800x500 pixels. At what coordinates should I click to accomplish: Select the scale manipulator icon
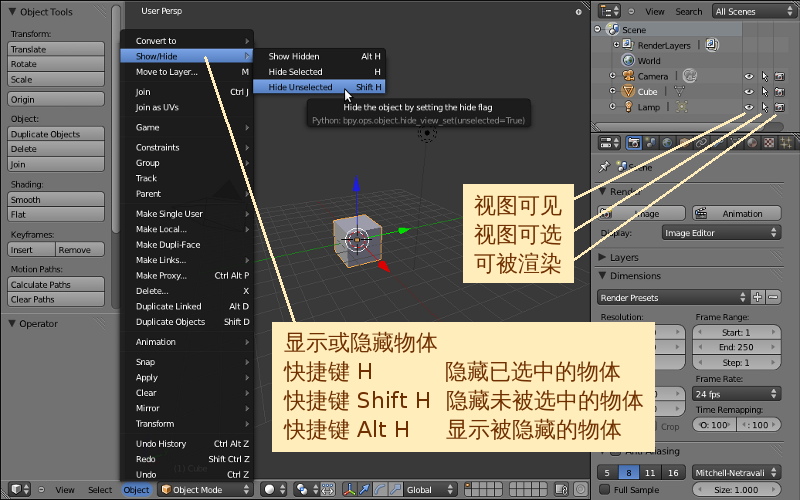pos(395,489)
